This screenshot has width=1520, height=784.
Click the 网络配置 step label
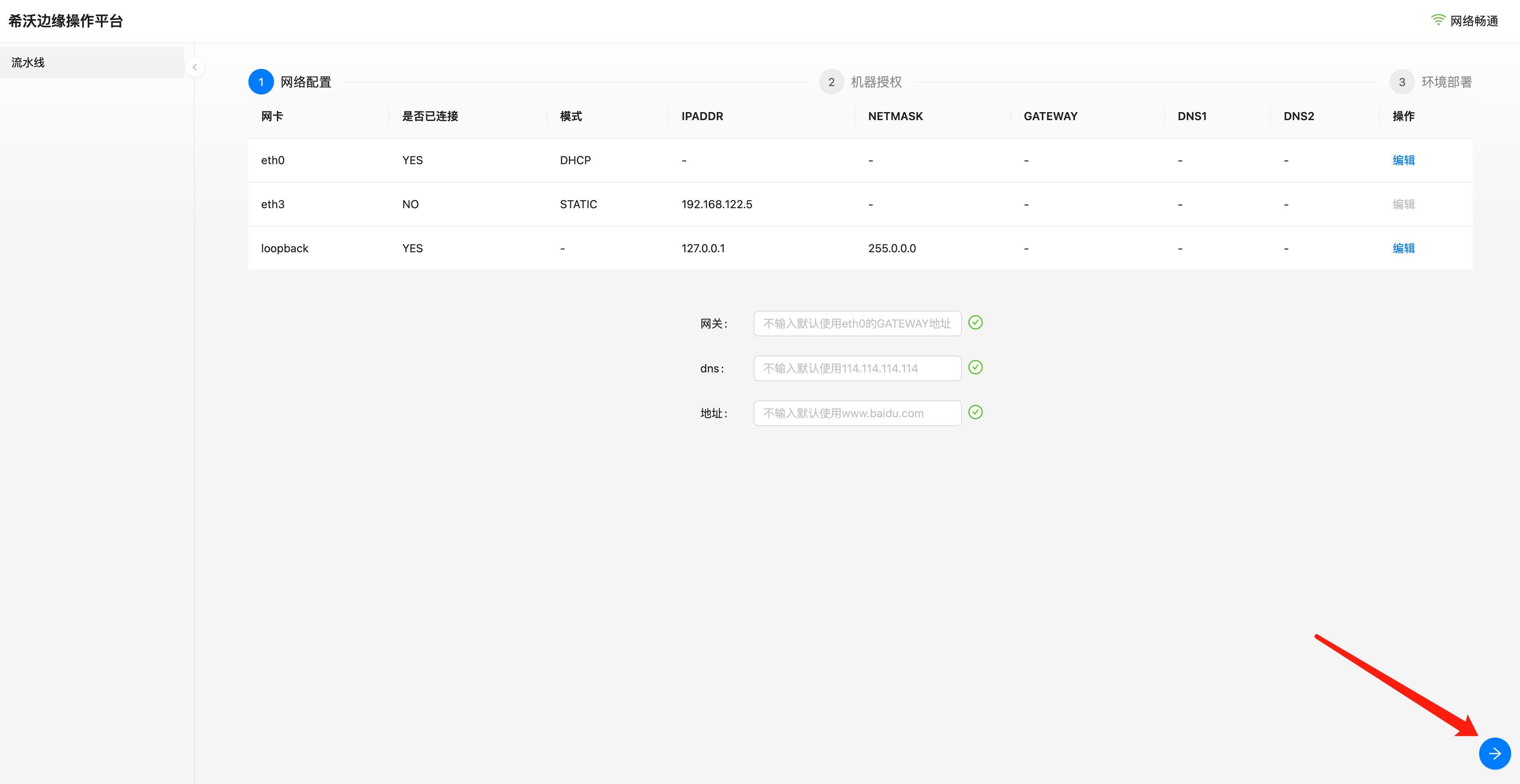[306, 82]
